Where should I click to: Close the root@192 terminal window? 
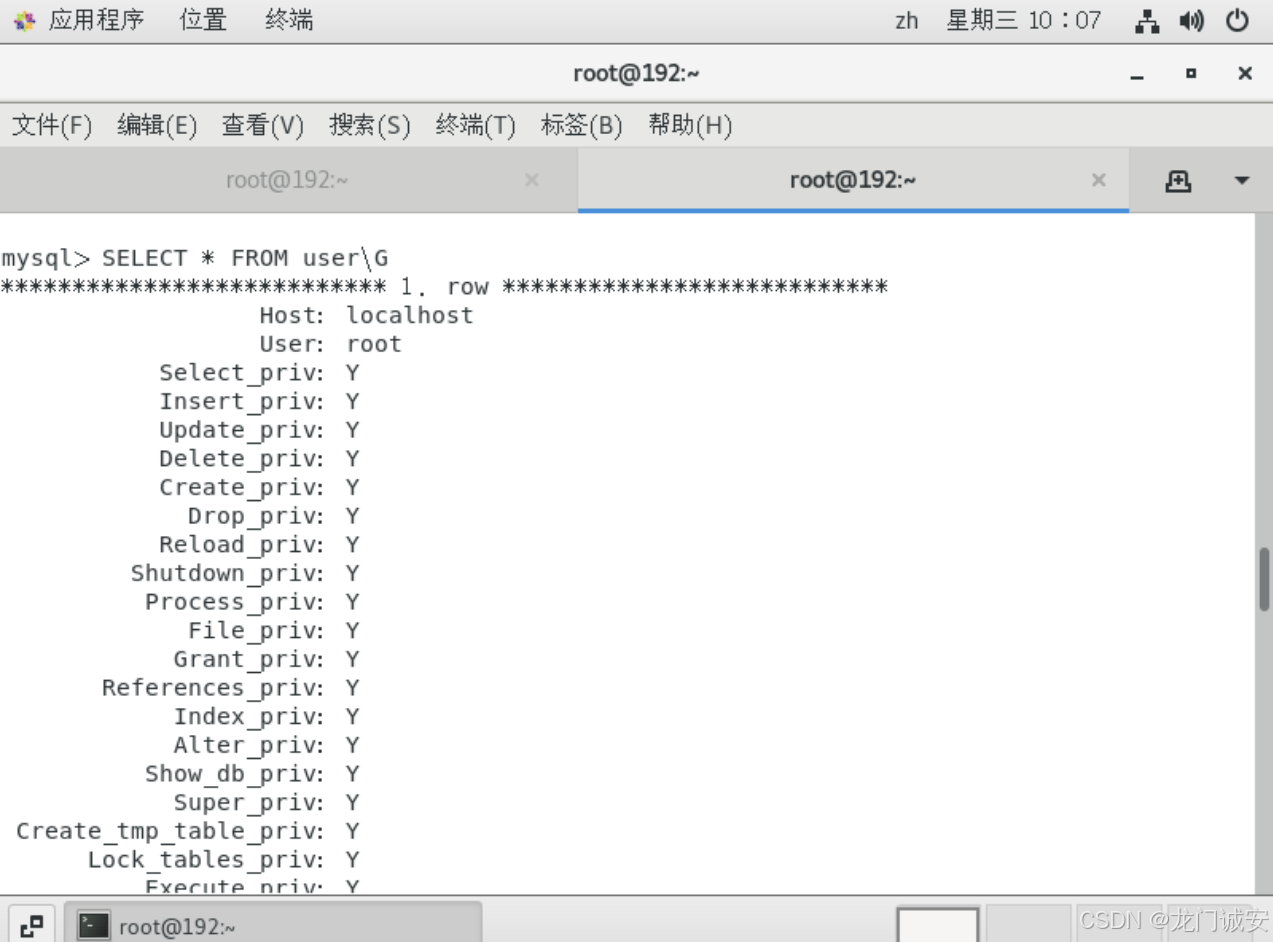coord(1245,73)
